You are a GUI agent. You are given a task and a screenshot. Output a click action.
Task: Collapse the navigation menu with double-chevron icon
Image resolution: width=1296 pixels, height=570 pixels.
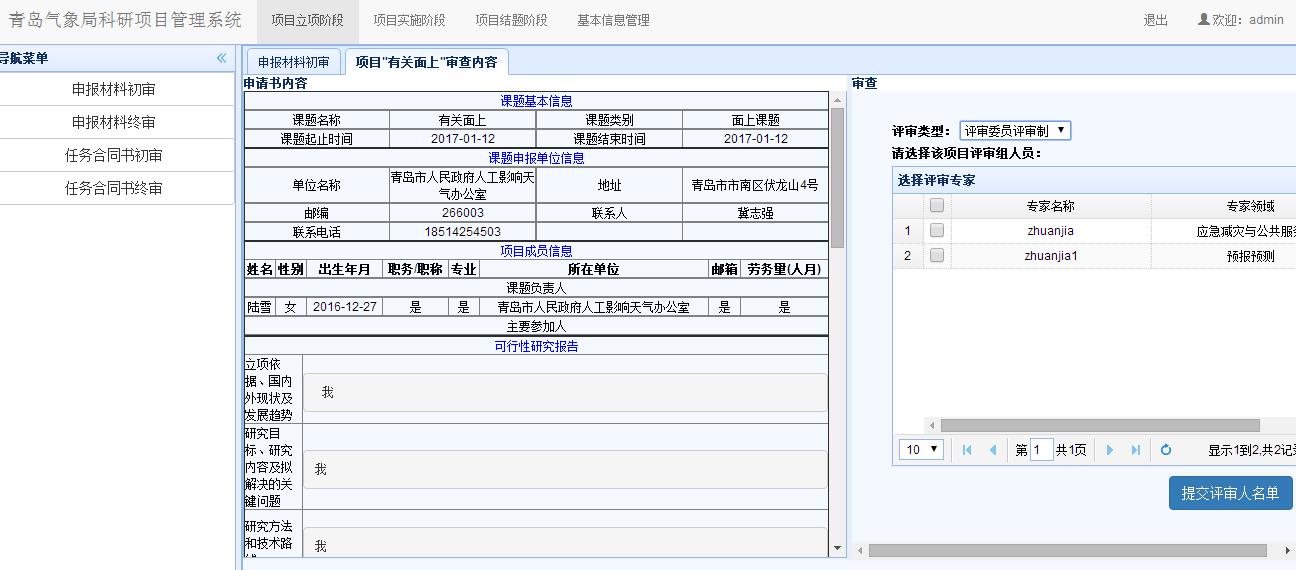click(221, 58)
